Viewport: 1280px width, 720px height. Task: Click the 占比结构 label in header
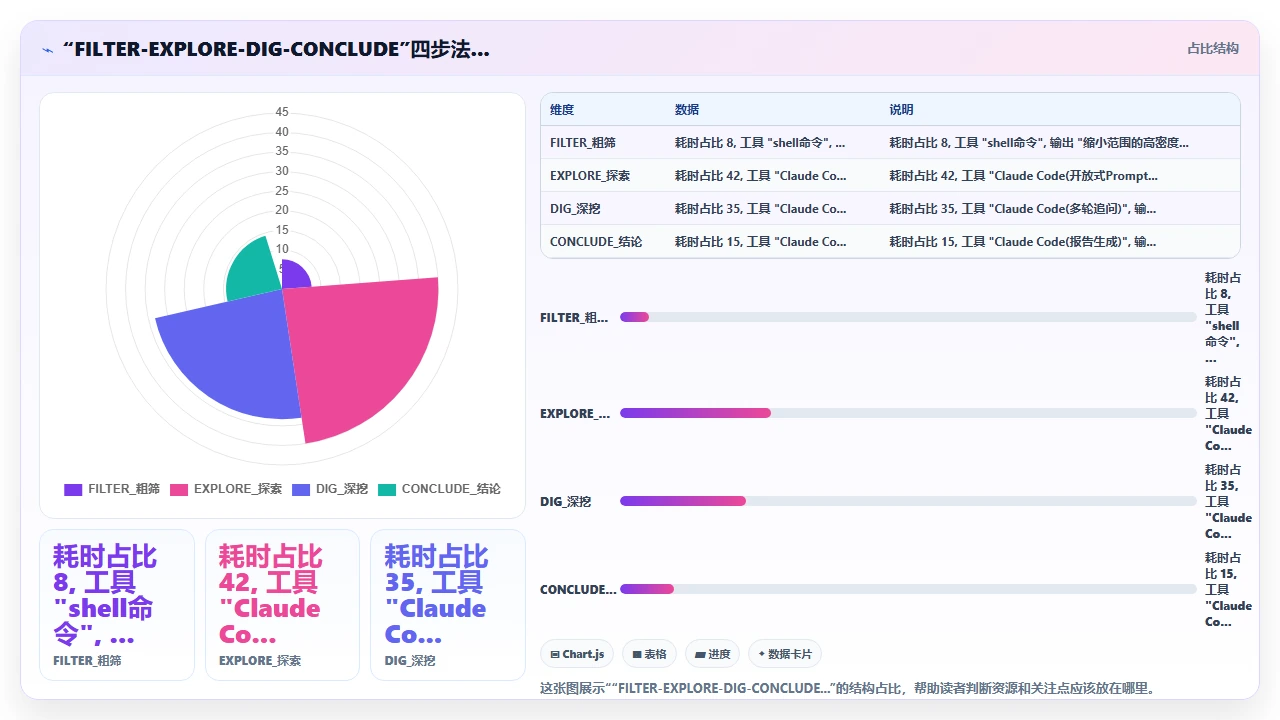coord(1213,48)
